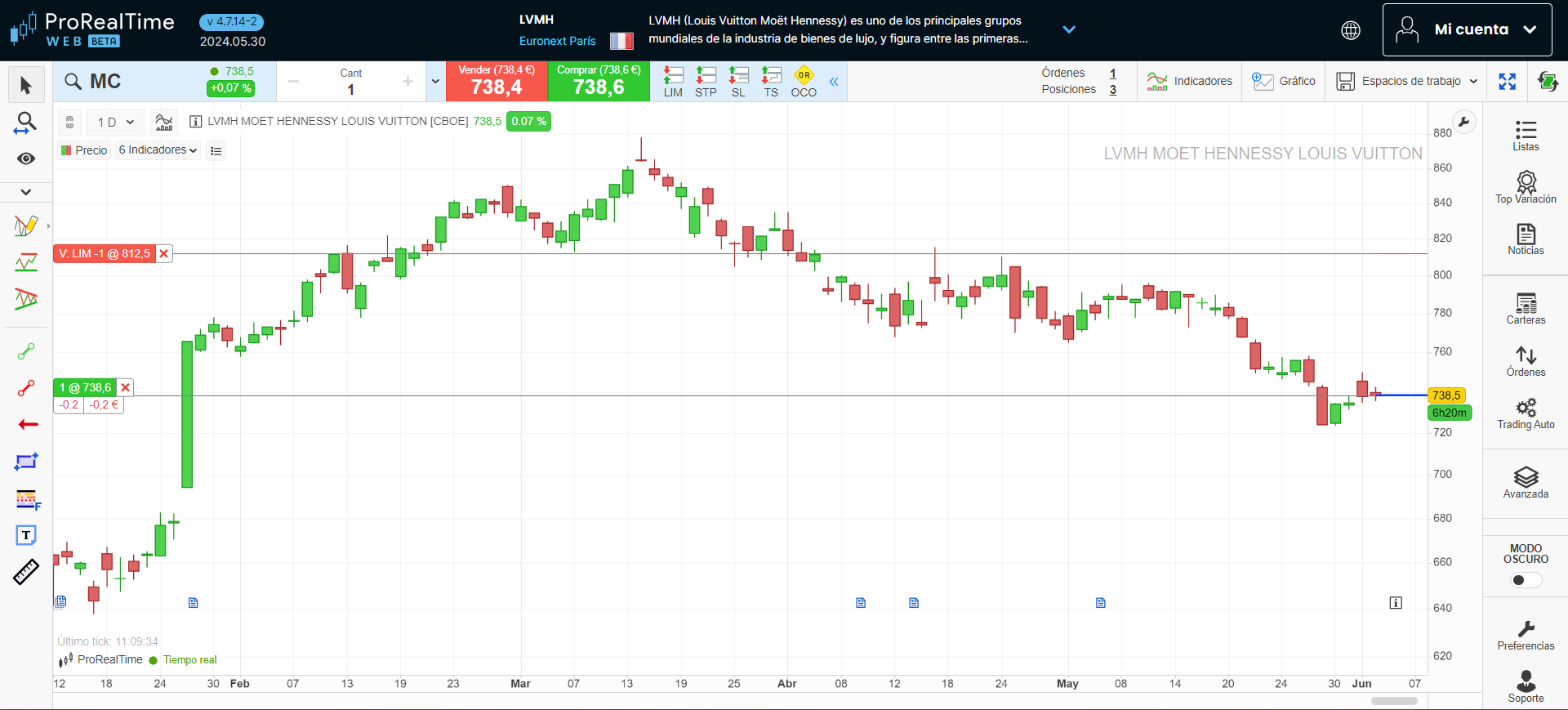Expand the LVMH company description chevron
The height and width of the screenshot is (710, 1568).
pos(1069,29)
